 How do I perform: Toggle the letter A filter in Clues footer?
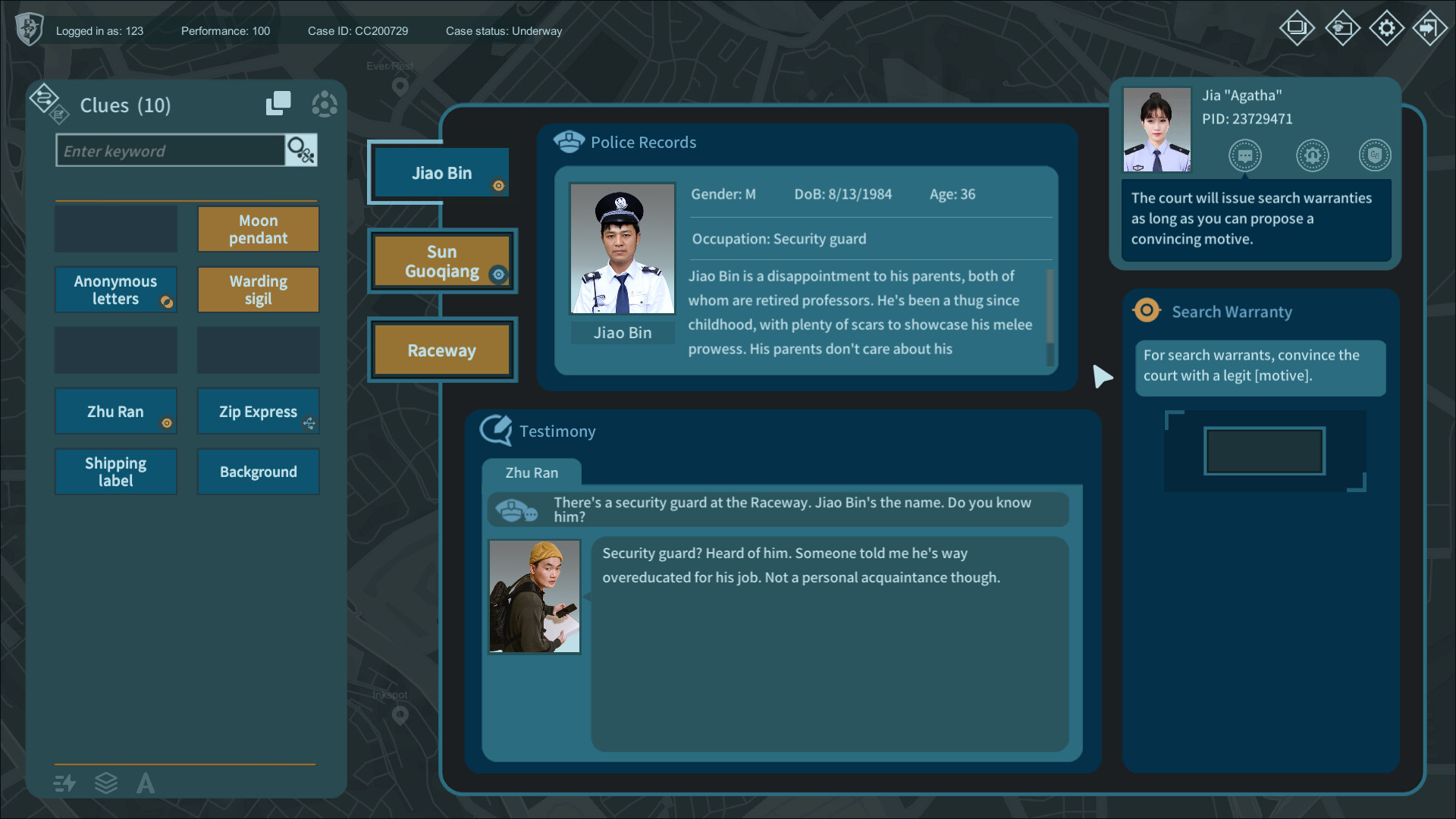point(146,783)
